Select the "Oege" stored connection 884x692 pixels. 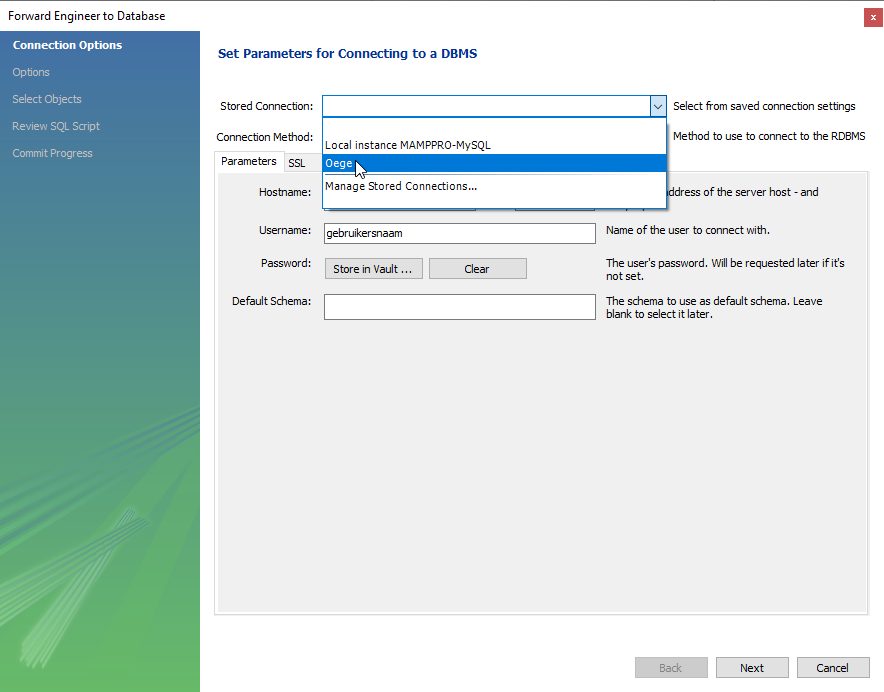[400, 162]
